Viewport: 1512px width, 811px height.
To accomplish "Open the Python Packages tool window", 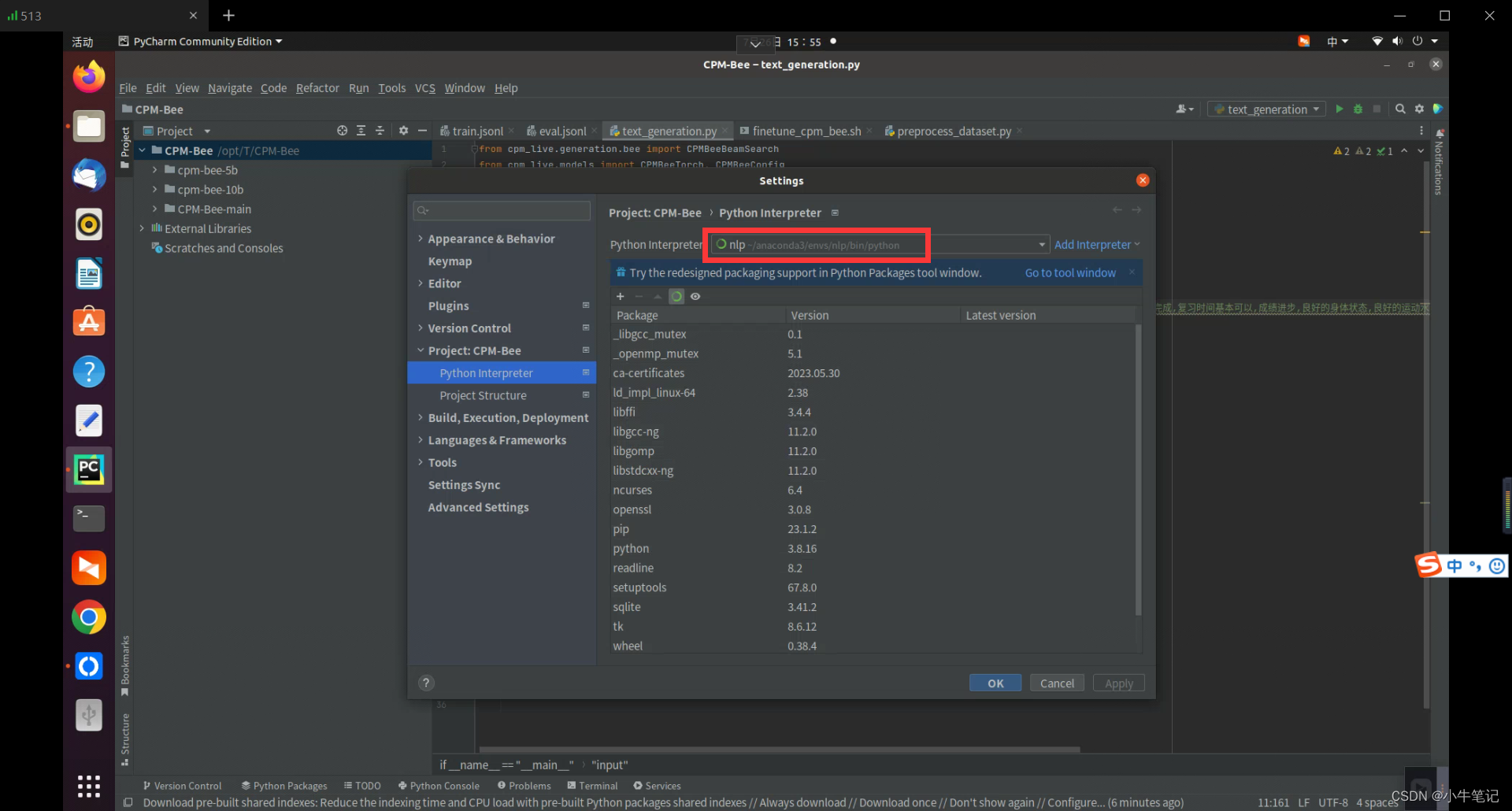I will tap(284, 786).
